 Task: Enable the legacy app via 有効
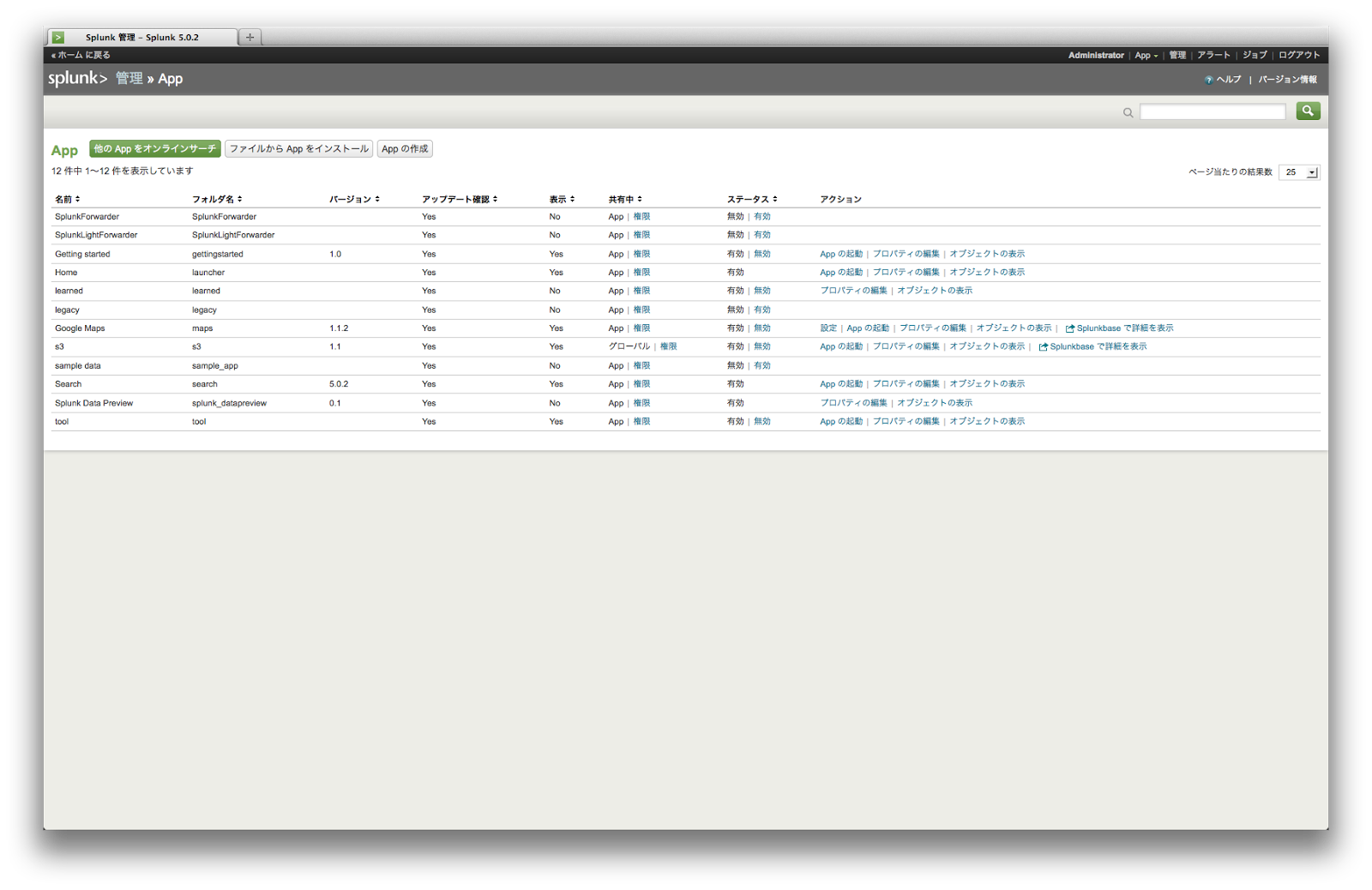[762, 310]
